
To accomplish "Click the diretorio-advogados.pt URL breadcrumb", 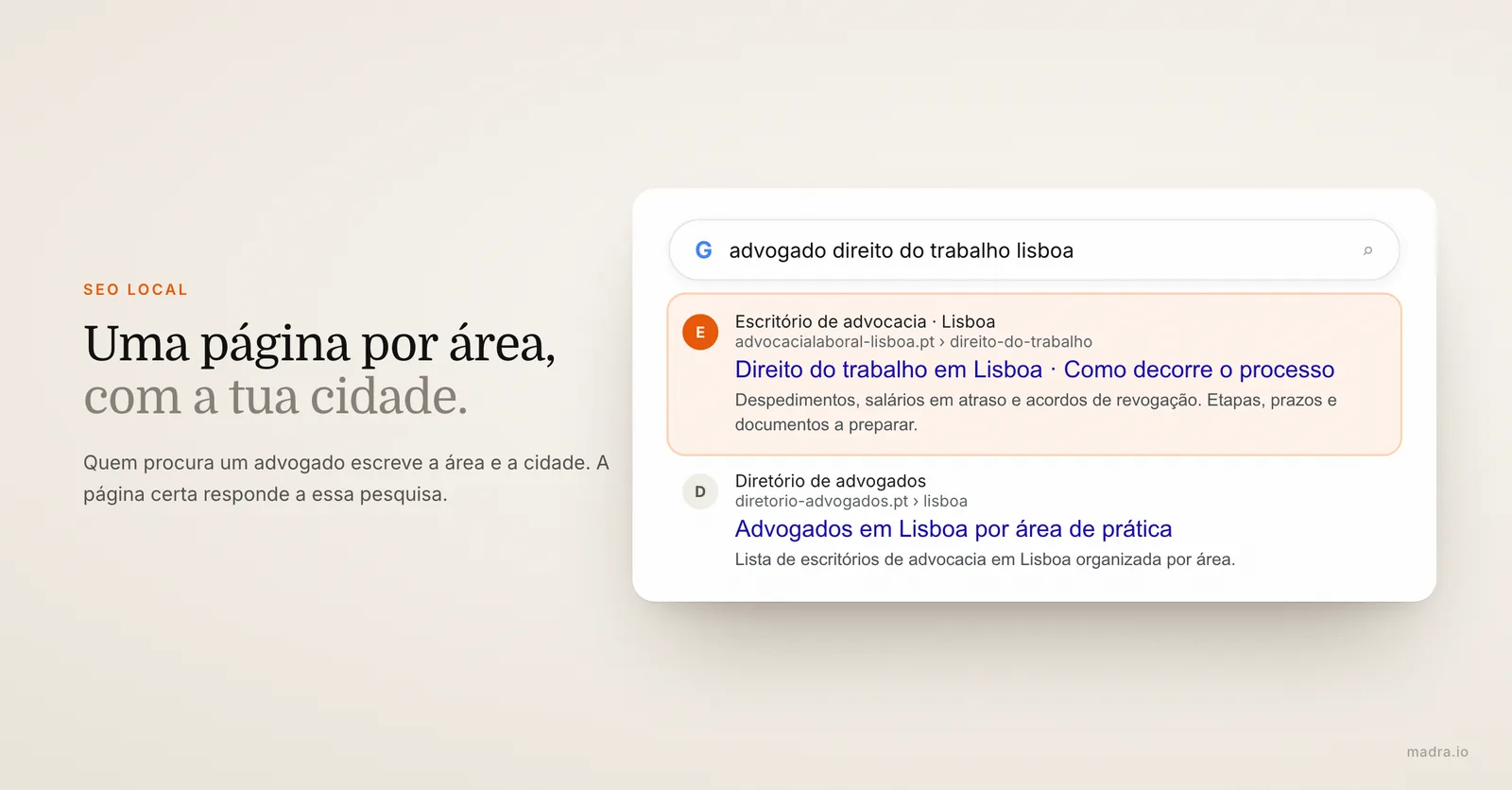I will [x=851, y=502].
